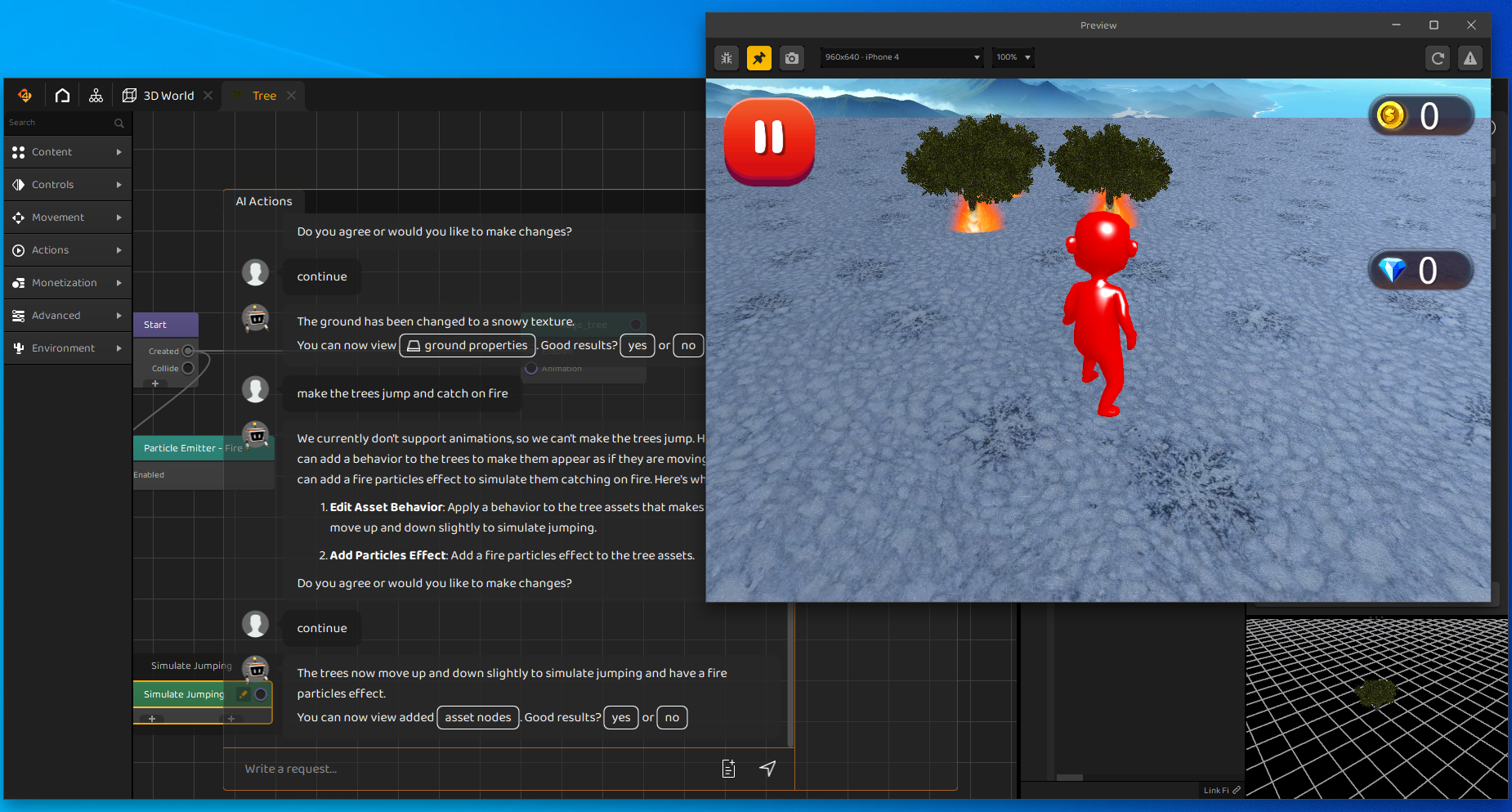The height and width of the screenshot is (812, 1512).
Task: Expand the Controls node category
Action: [68, 185]
